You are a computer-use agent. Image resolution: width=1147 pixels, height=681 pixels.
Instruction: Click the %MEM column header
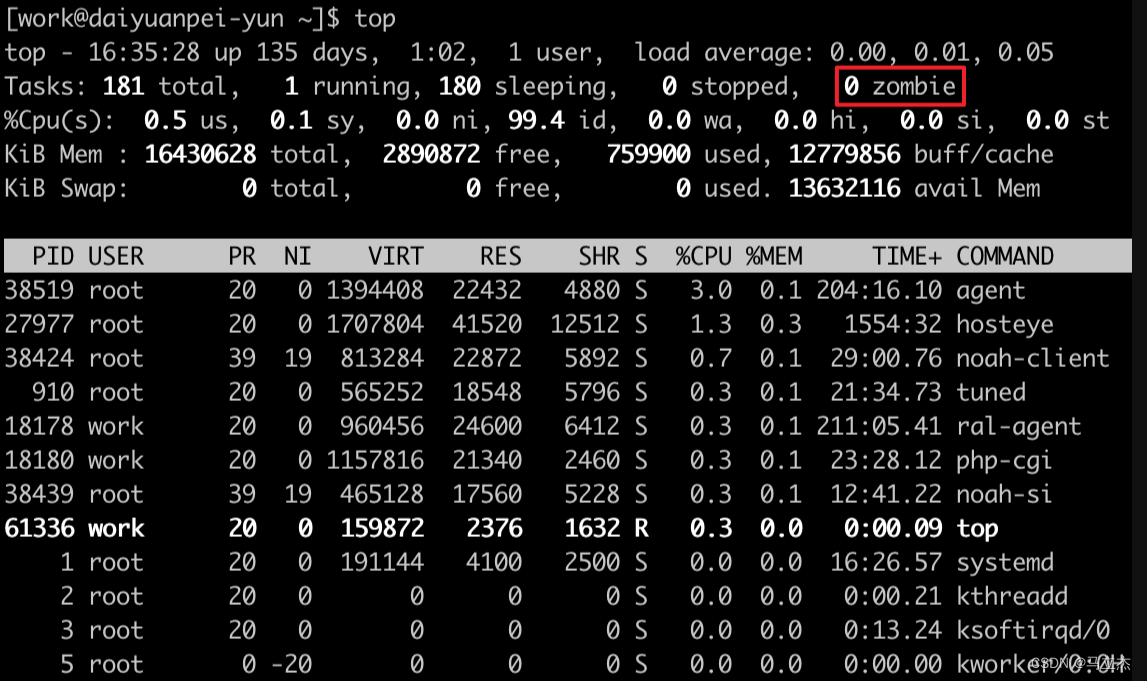pos(774,256)
